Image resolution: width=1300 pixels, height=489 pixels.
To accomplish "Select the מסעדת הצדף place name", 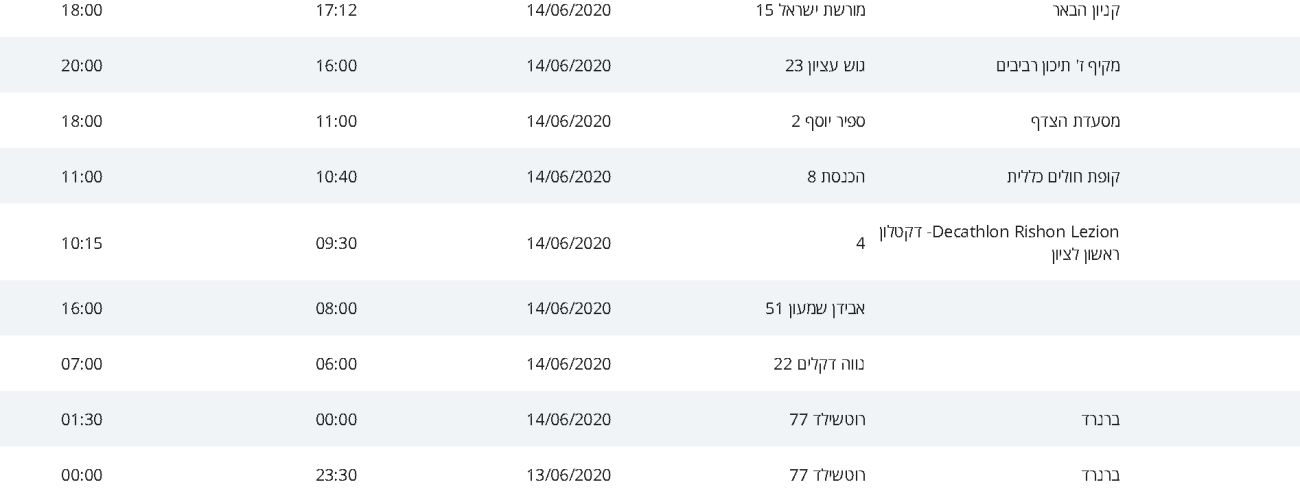I will click(x=1075, y=122).
